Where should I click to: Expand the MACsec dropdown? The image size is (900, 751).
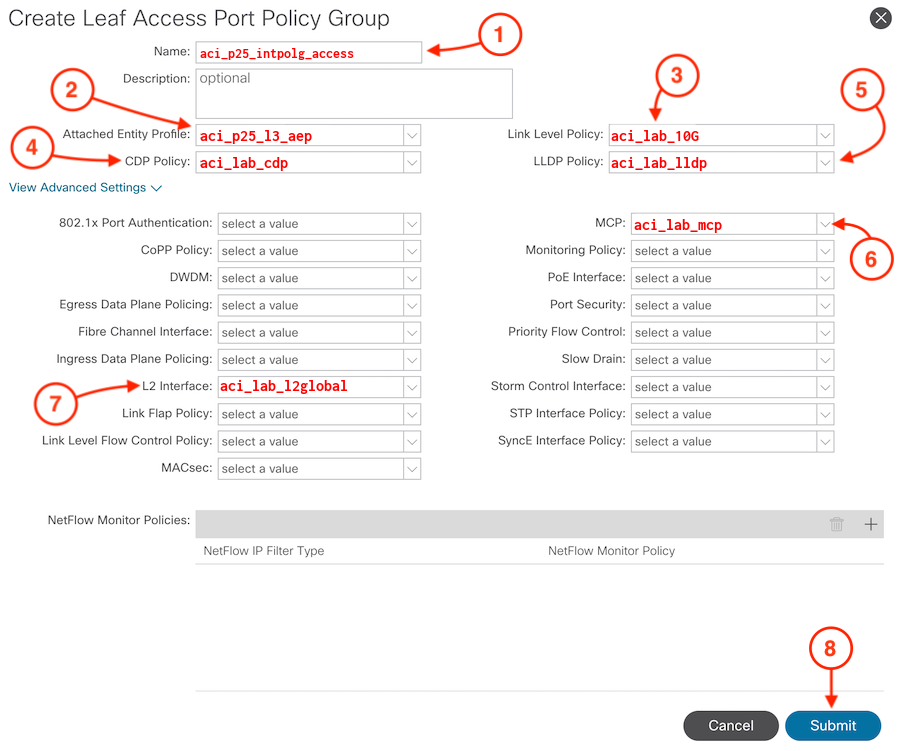[x=411, y=468]
